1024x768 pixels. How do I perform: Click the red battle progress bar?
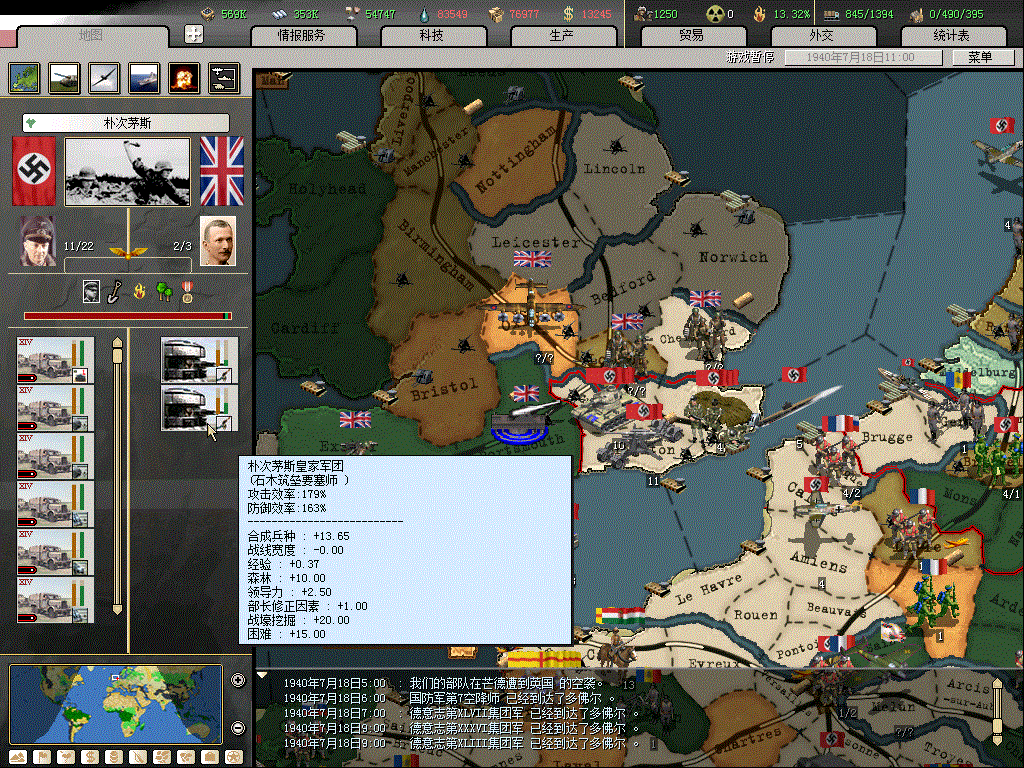pos(128,316)
